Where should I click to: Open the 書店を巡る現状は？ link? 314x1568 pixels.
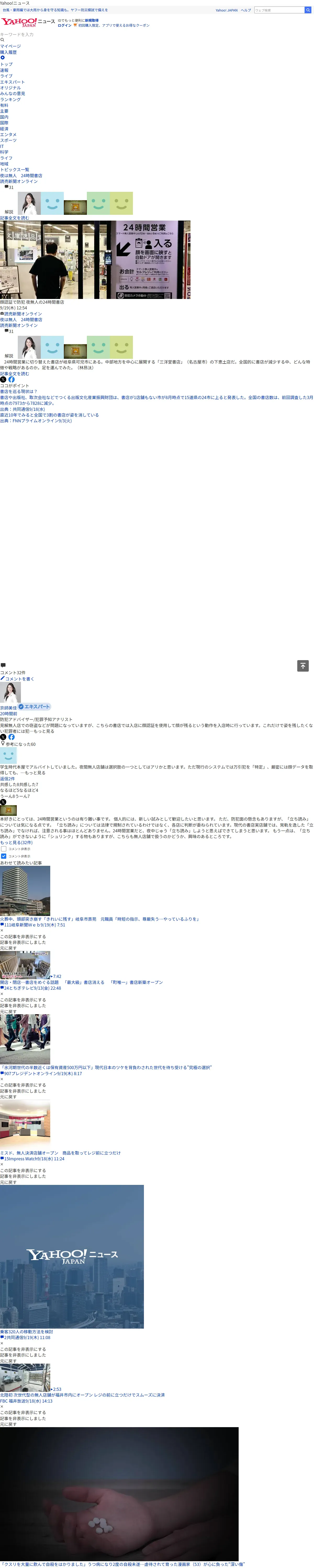(18, 391)
